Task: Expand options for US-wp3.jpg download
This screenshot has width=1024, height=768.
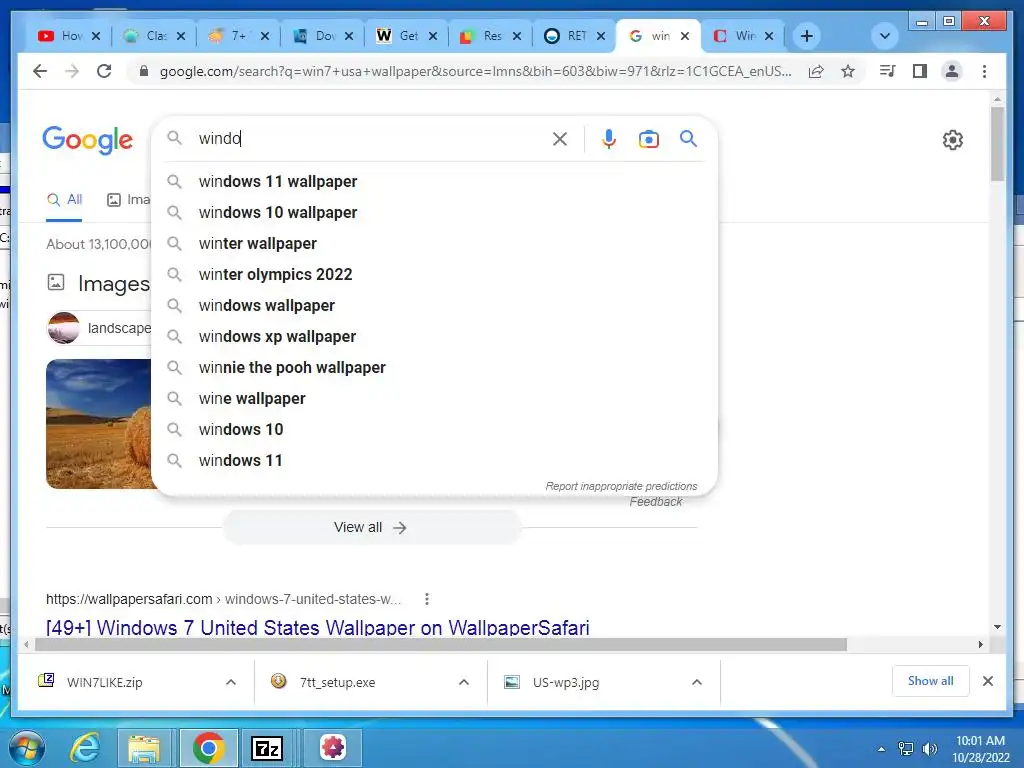Action: pyautogui.click(x=697, y=682)
